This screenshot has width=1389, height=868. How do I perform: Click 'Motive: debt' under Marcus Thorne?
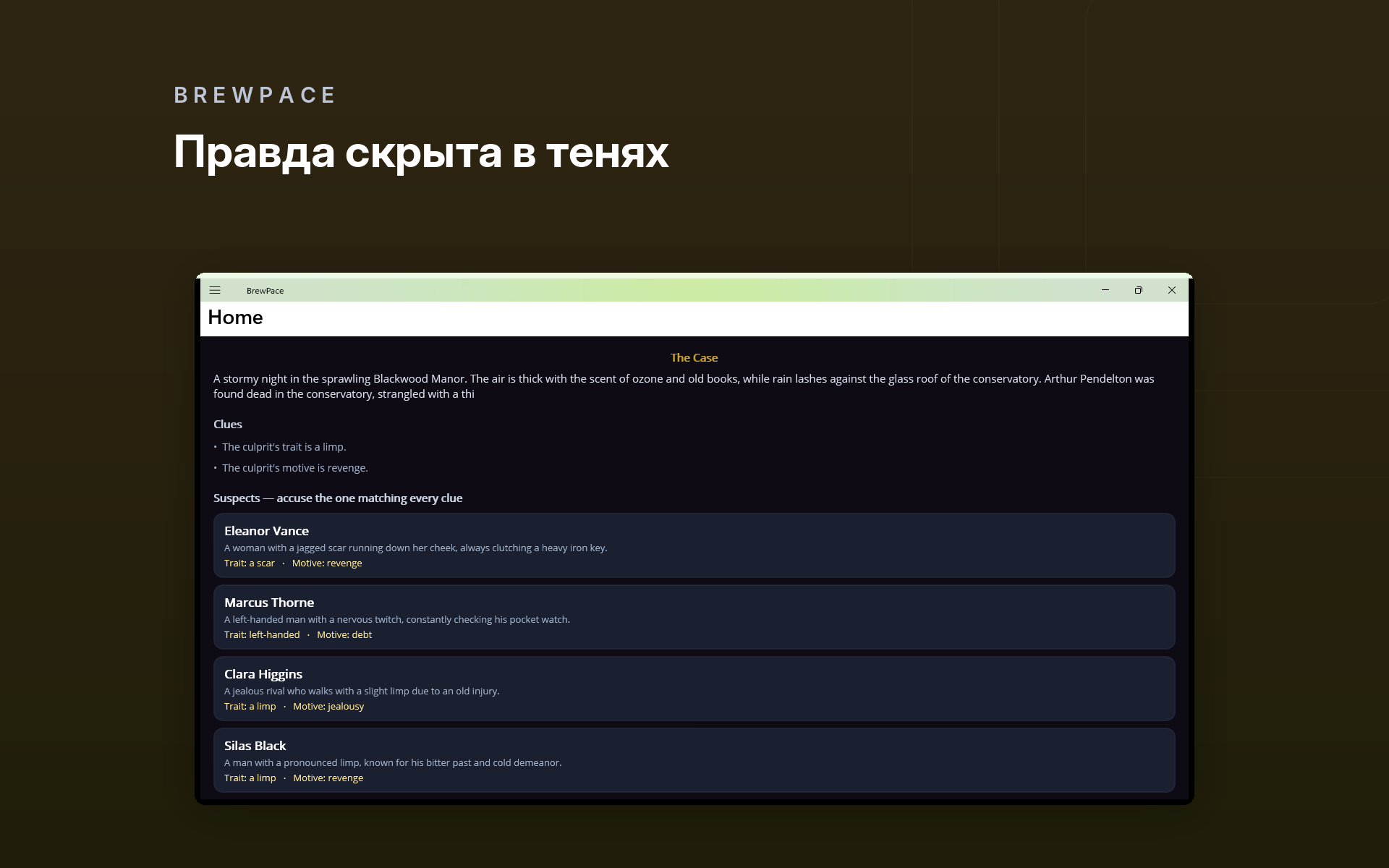[x=344, y=635]
